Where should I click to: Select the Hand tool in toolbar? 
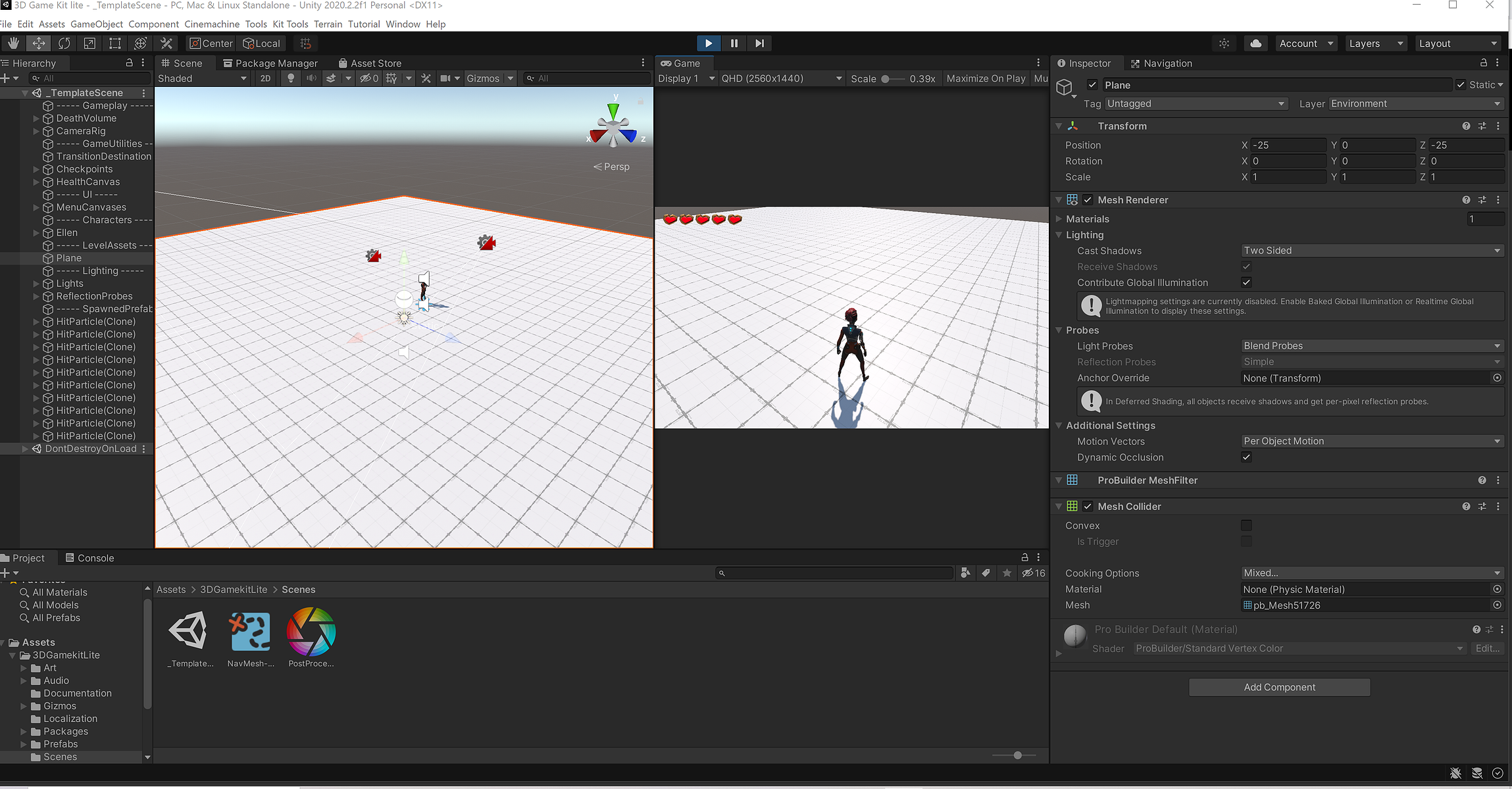[13, 43]
